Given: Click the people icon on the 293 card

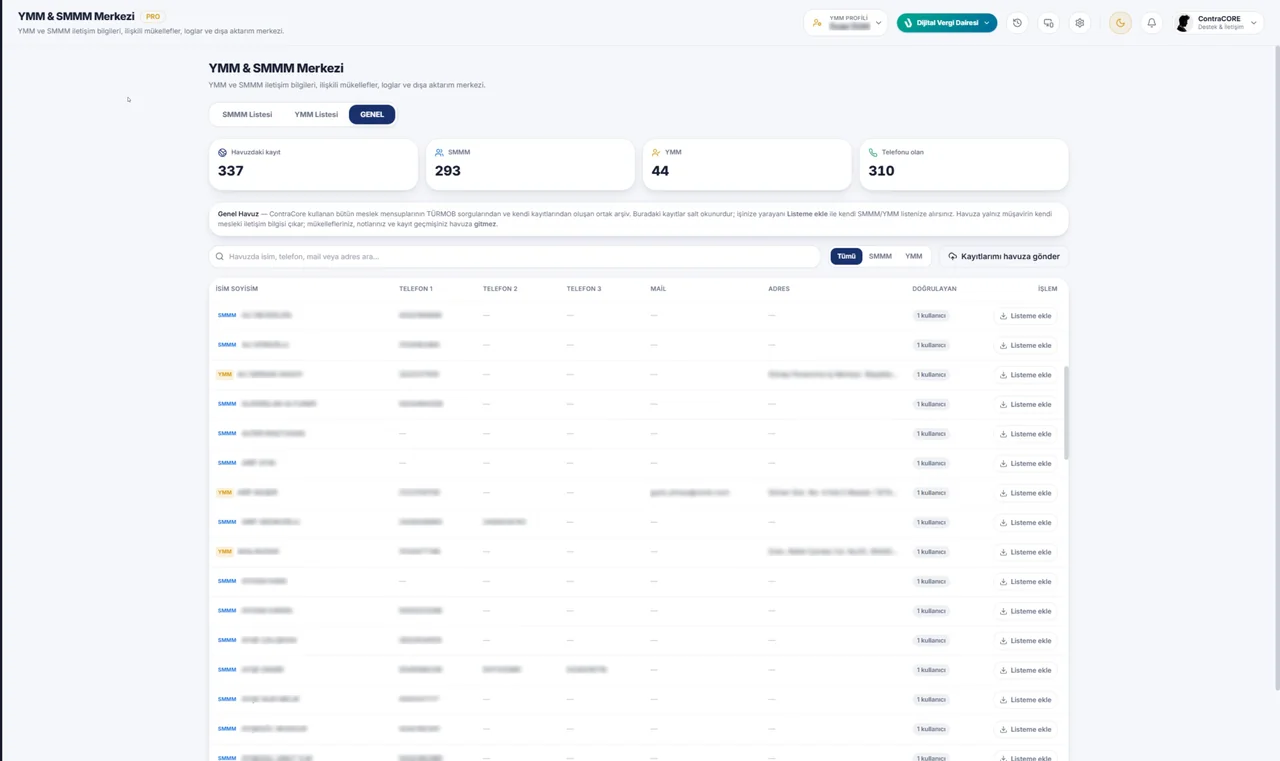Looking at the screenshot, I should point(439,153).
